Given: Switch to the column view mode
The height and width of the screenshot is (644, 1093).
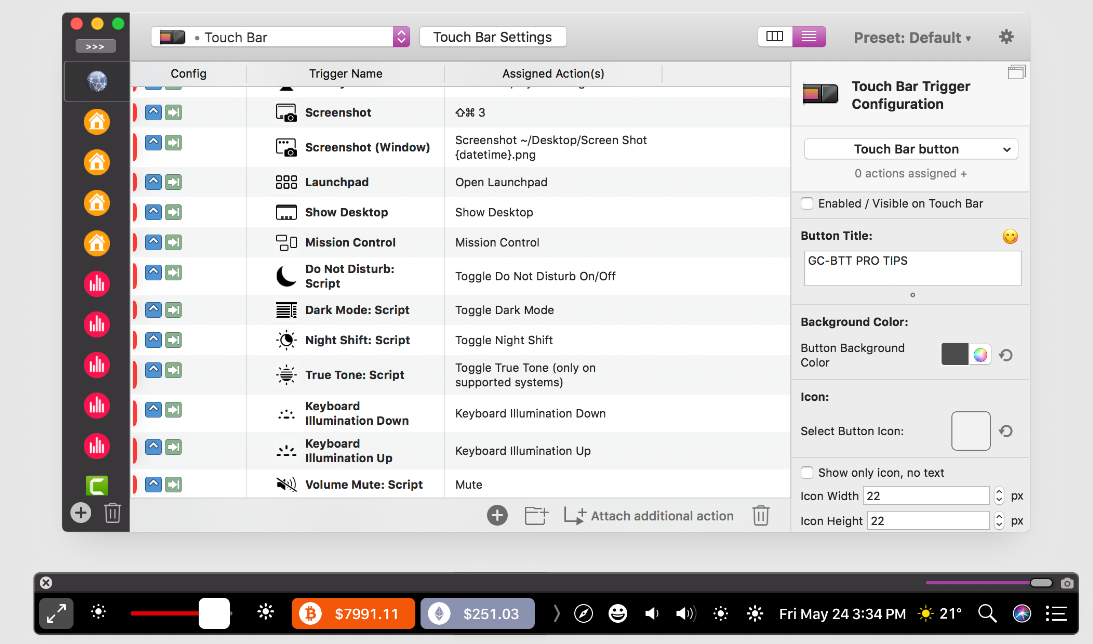Looking at the screenshot, I should (774, 36).
